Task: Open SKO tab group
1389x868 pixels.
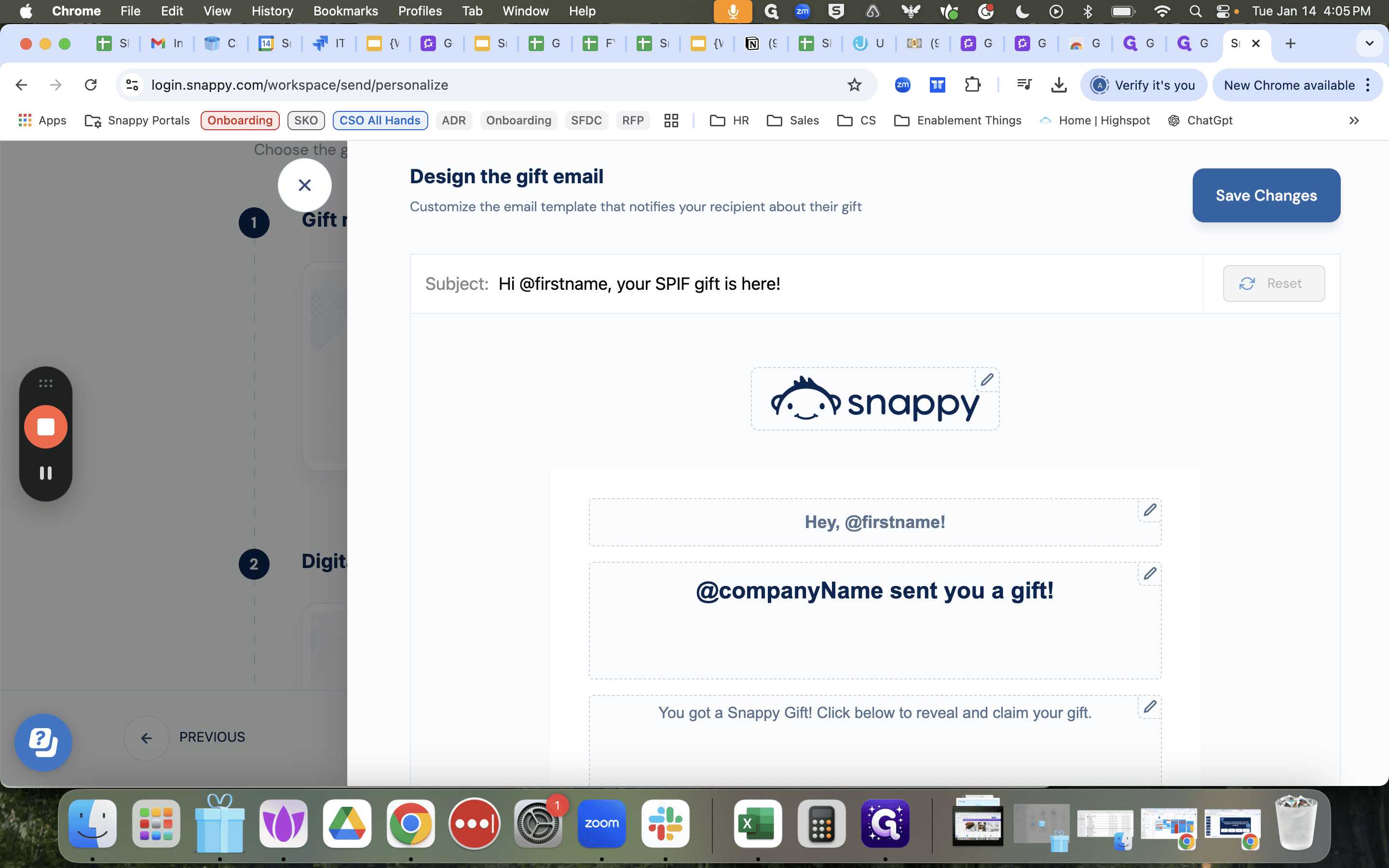Action: coord(306,121)
